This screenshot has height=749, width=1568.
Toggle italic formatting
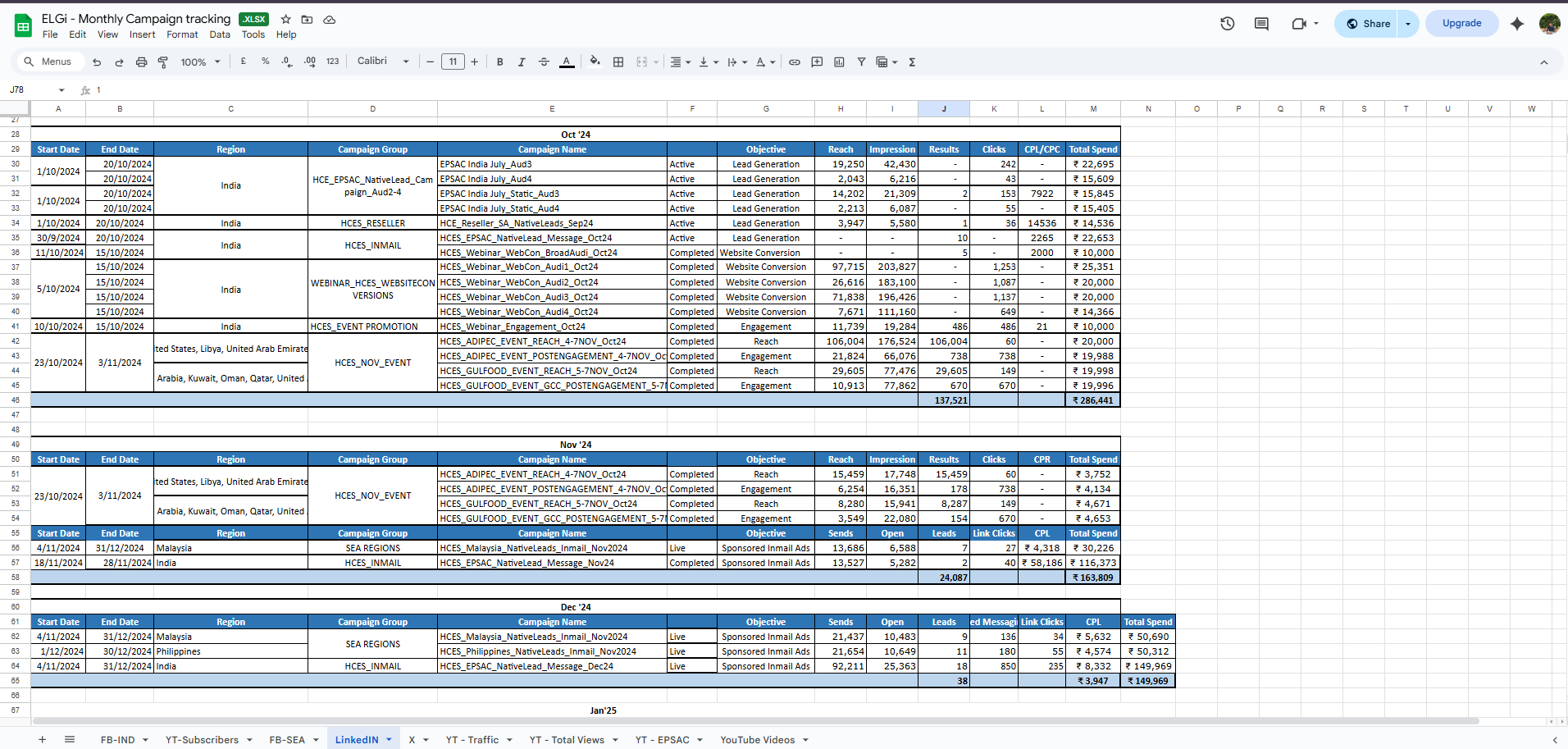click(522, 62)
